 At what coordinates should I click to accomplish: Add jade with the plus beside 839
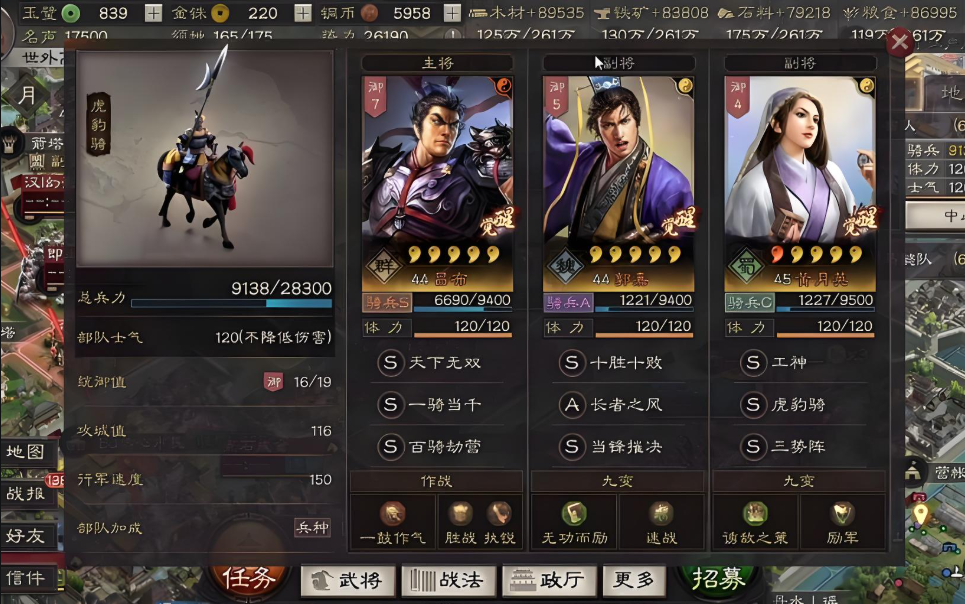[x=153, y=12]
